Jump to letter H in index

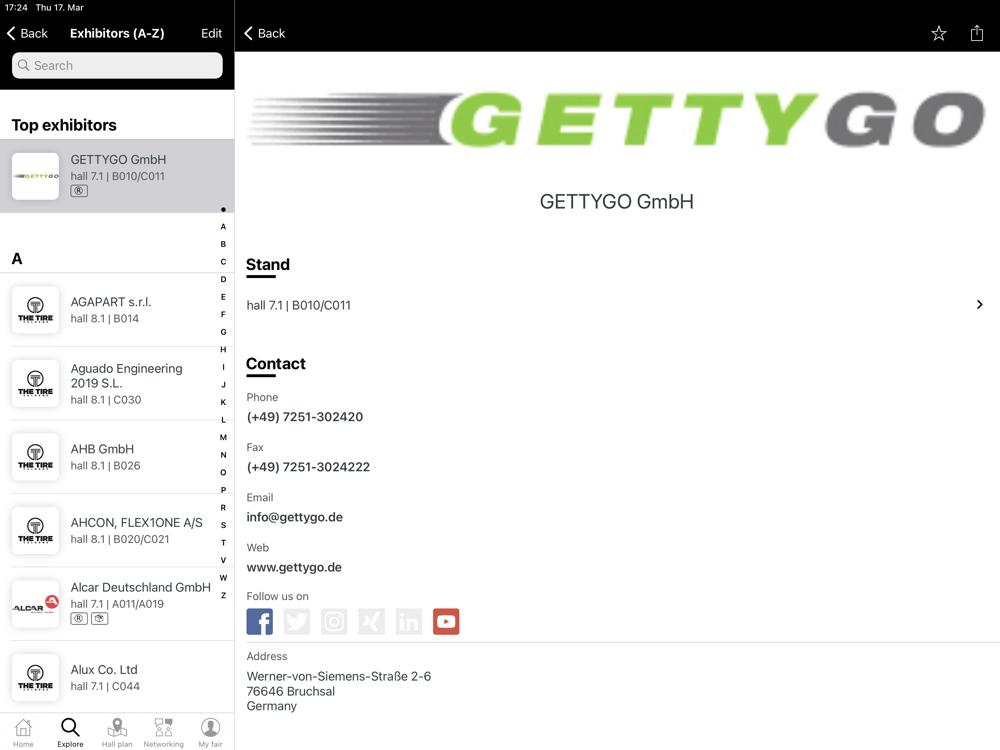click(223, 349)
